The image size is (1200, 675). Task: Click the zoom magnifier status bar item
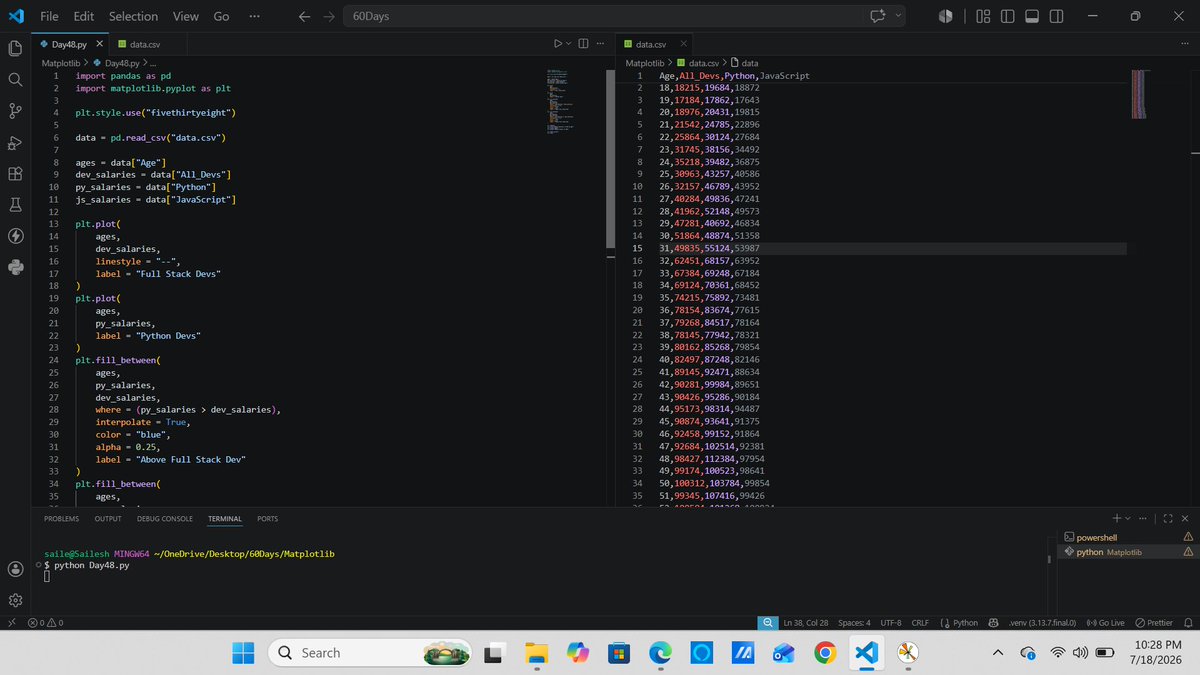(767, 622)
